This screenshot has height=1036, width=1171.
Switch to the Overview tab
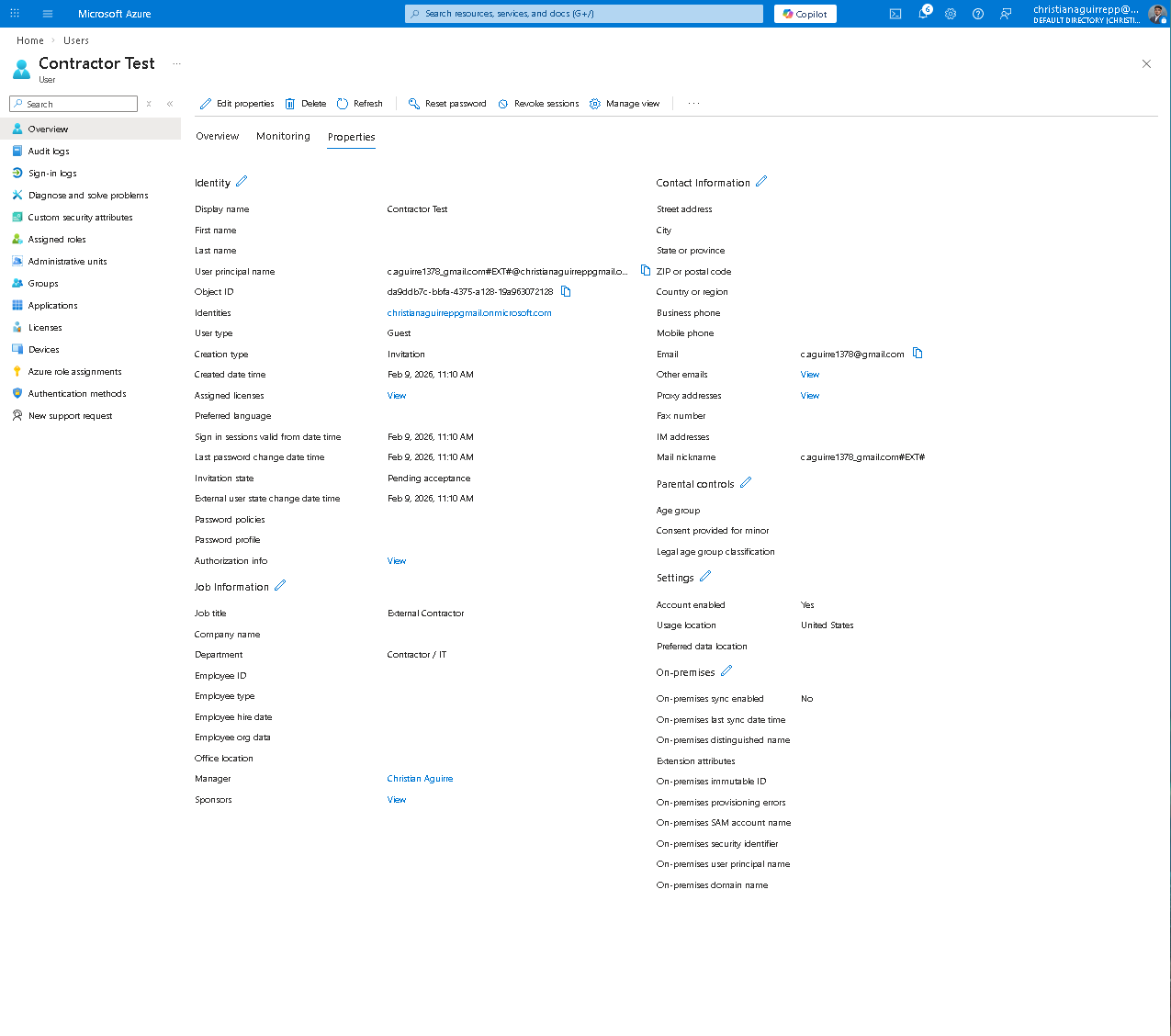[218, 137]
